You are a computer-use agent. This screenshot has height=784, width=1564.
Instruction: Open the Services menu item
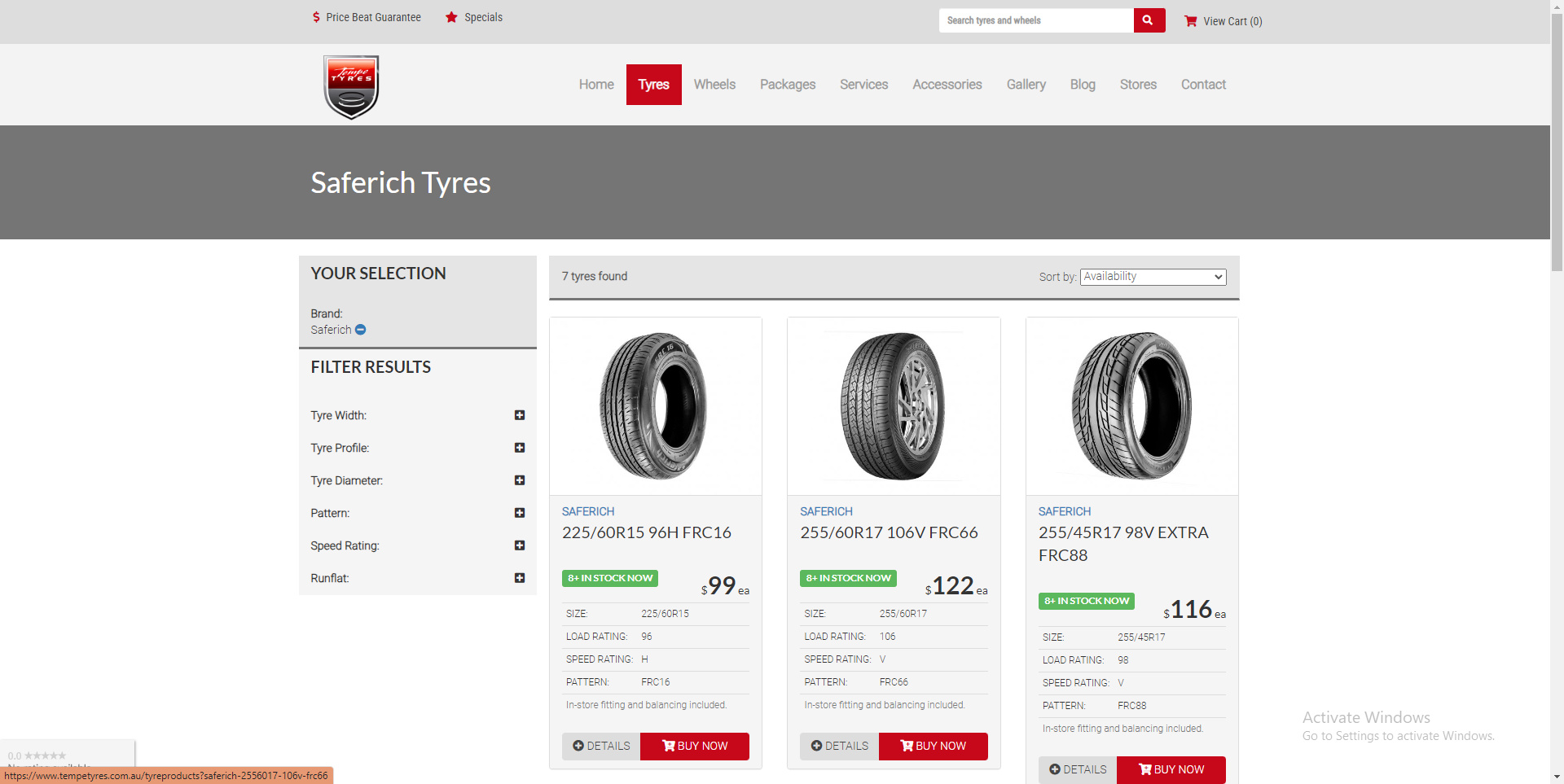tap(864, 85)
